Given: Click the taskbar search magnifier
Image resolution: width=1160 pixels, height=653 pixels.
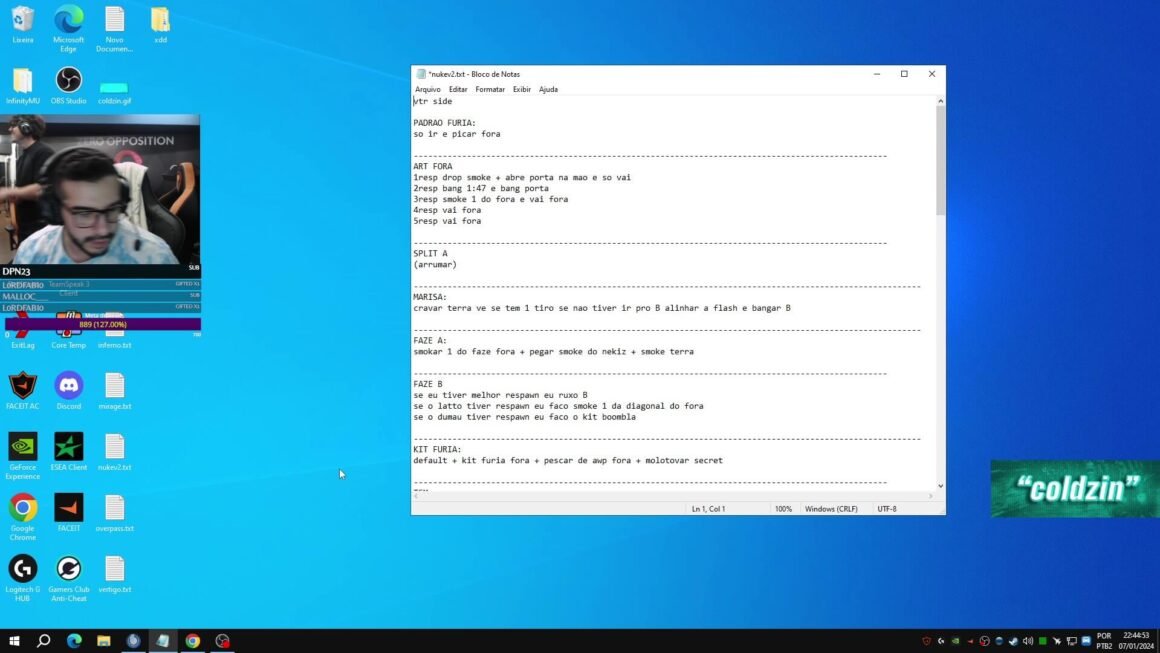Looking at the screenshot, I should (x=44, y=641).
